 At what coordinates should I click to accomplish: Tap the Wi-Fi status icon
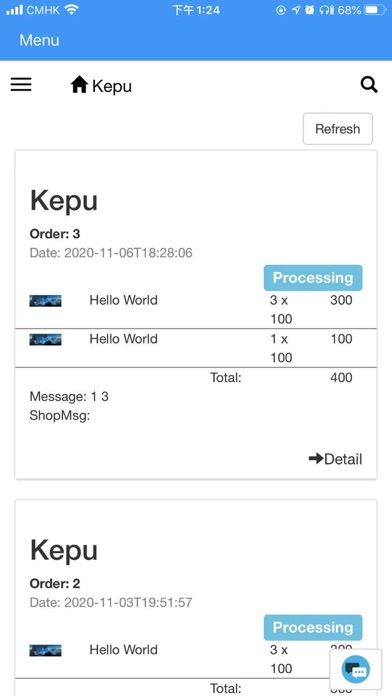click(x=71, y=10)
